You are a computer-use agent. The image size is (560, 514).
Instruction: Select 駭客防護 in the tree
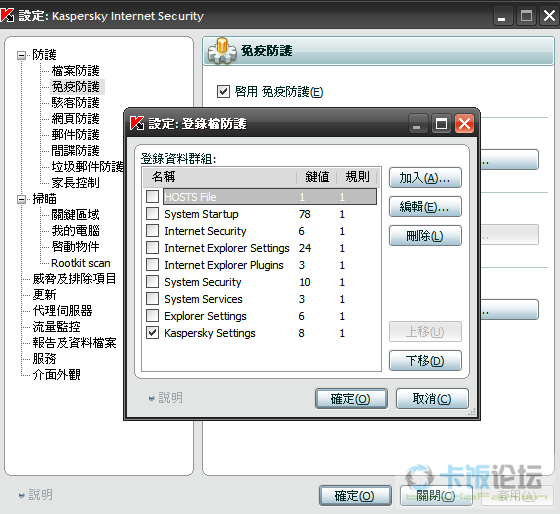75,103
